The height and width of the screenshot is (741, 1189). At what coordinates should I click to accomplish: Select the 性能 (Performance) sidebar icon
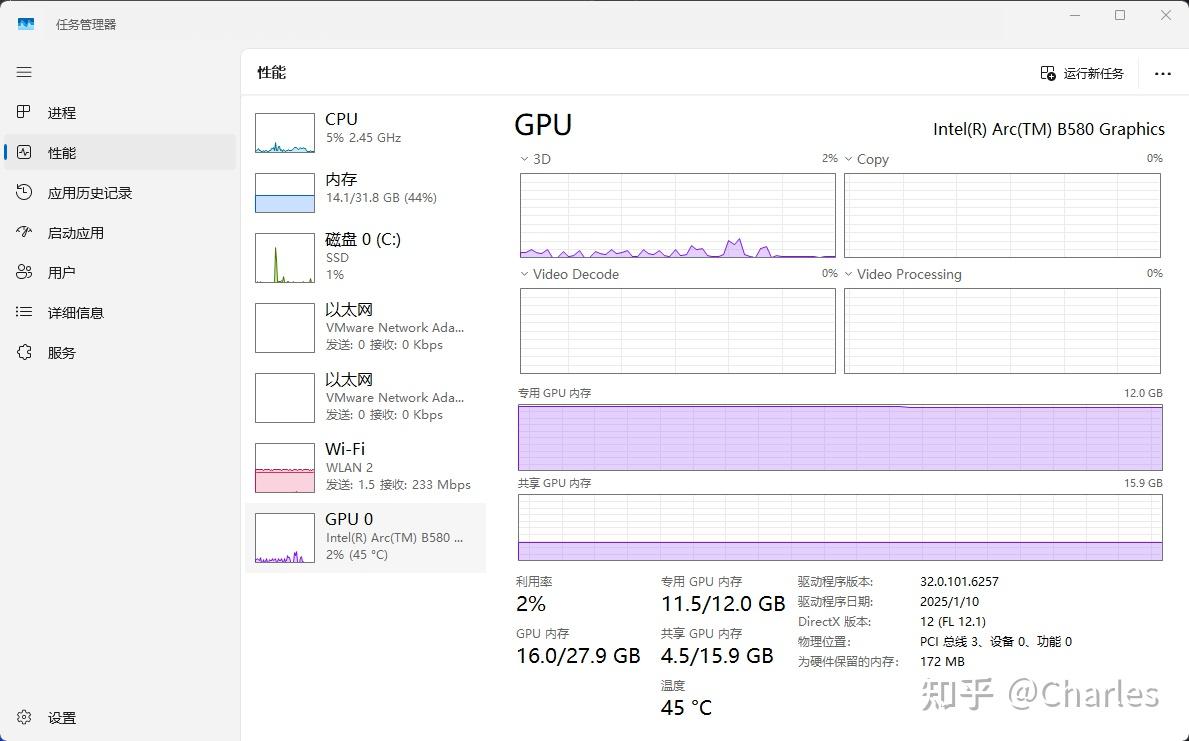coord(60,152)
